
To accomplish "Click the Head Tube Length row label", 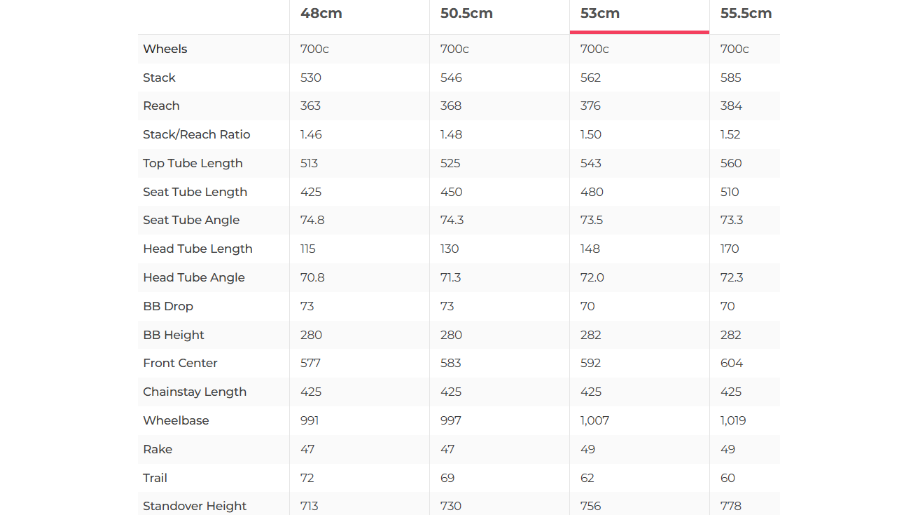I will click(197, 249).
